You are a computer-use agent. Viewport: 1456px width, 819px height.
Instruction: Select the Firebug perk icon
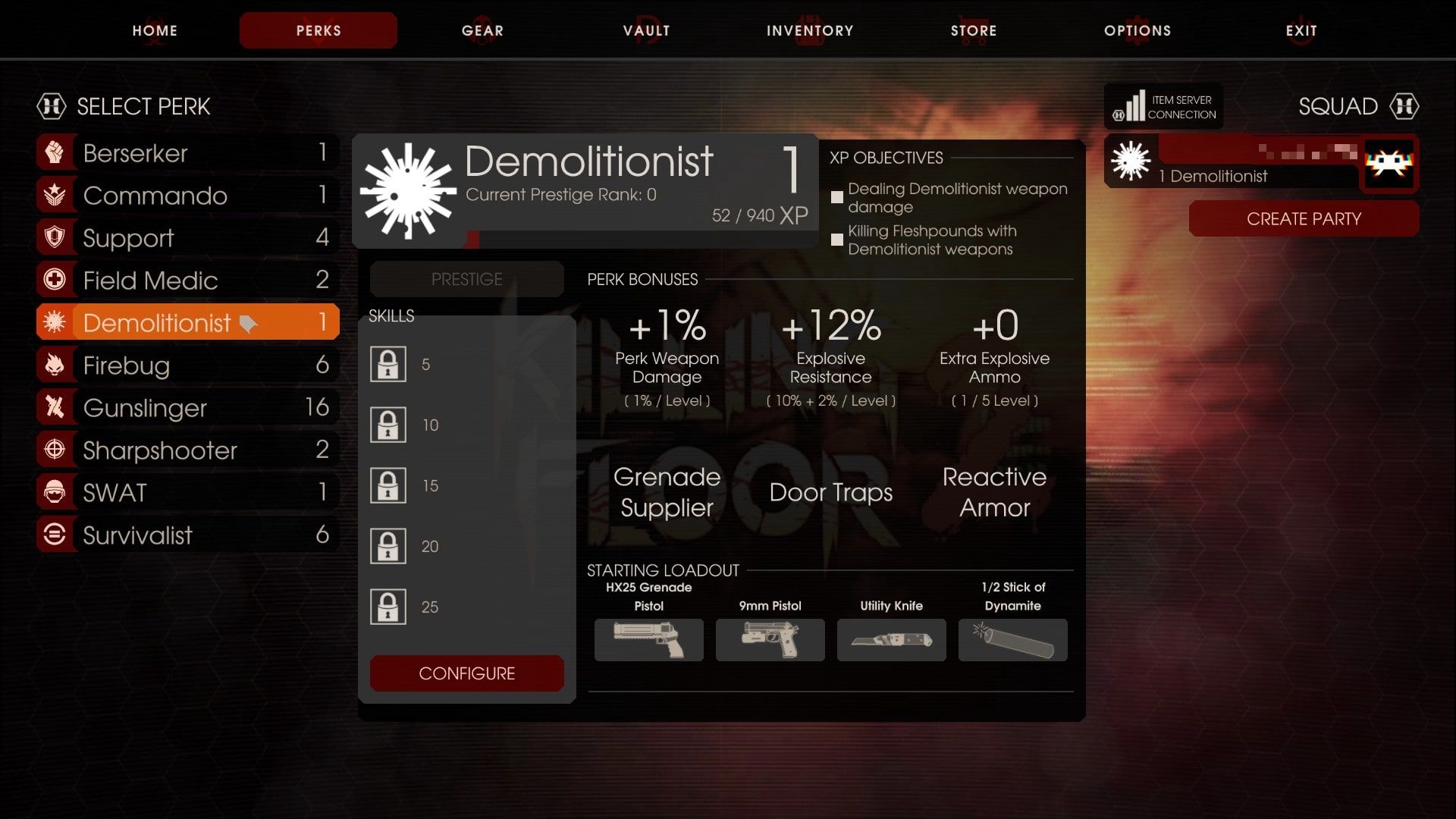click(53, 365)
